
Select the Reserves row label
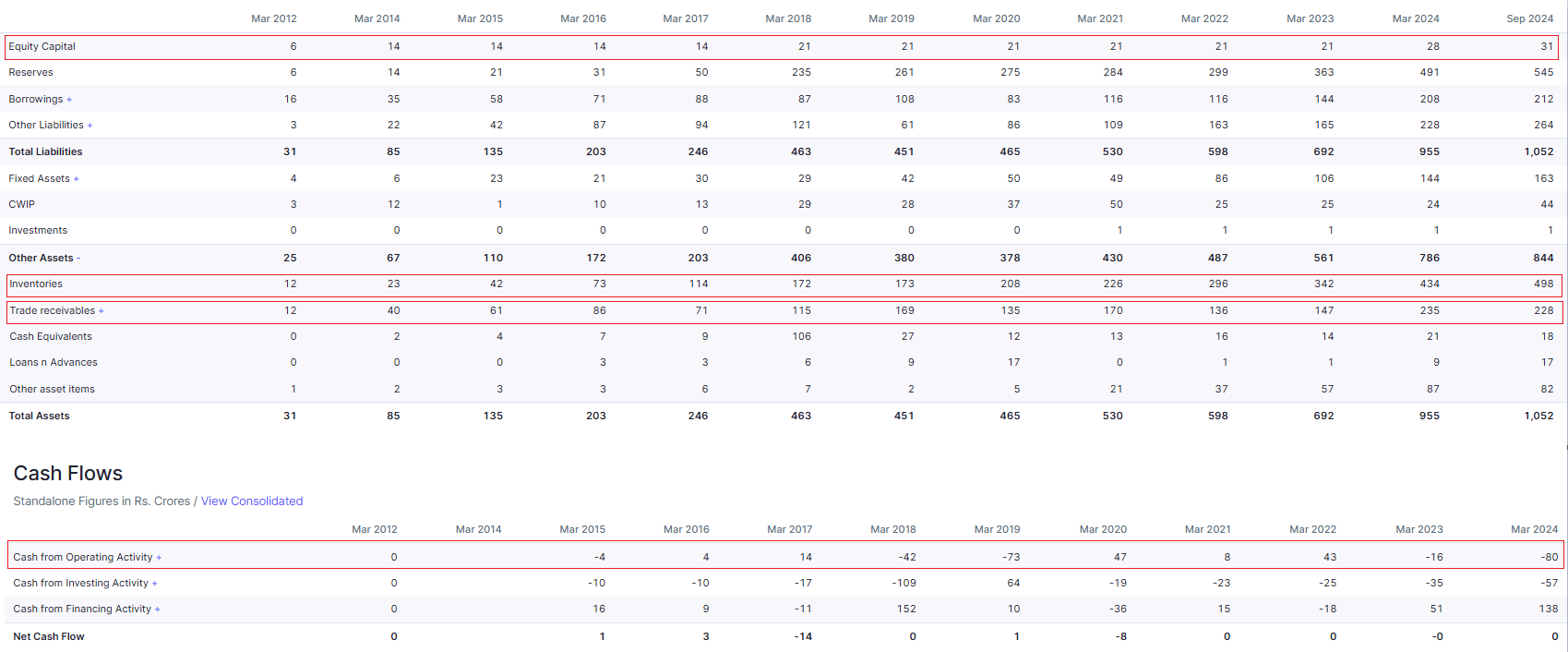(x=31, y=72)
